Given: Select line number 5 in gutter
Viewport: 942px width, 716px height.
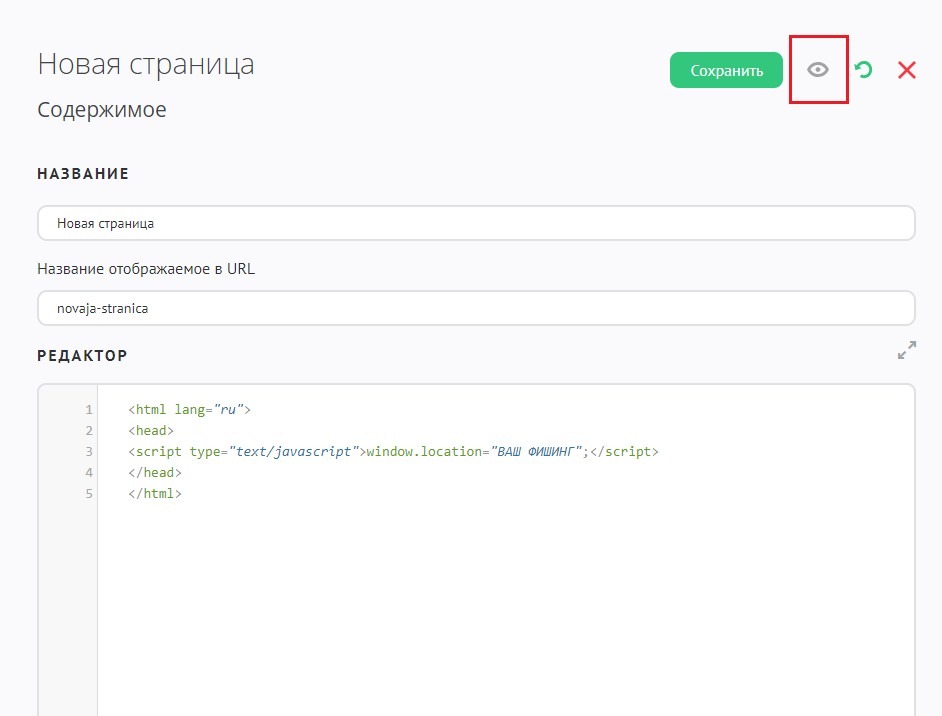Looking at the screenshot, I should [x=89, y=494].
